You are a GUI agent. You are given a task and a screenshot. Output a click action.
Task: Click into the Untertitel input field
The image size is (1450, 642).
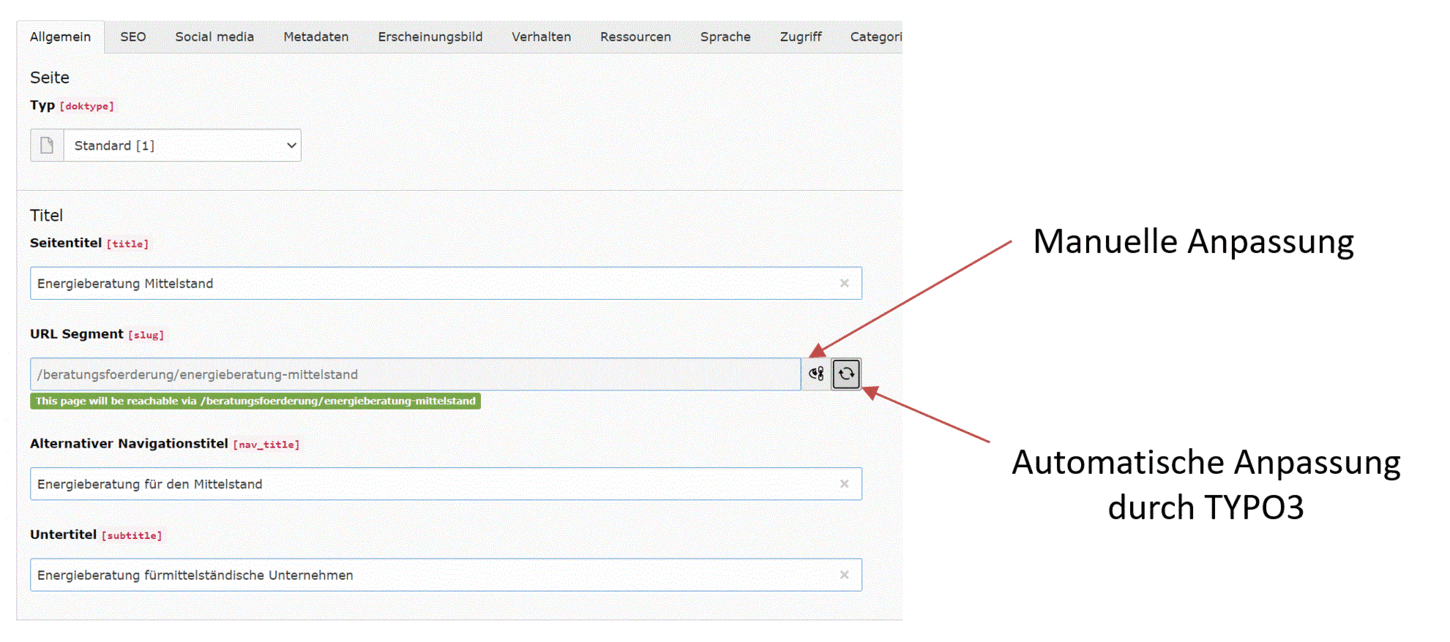click(400, 574)
